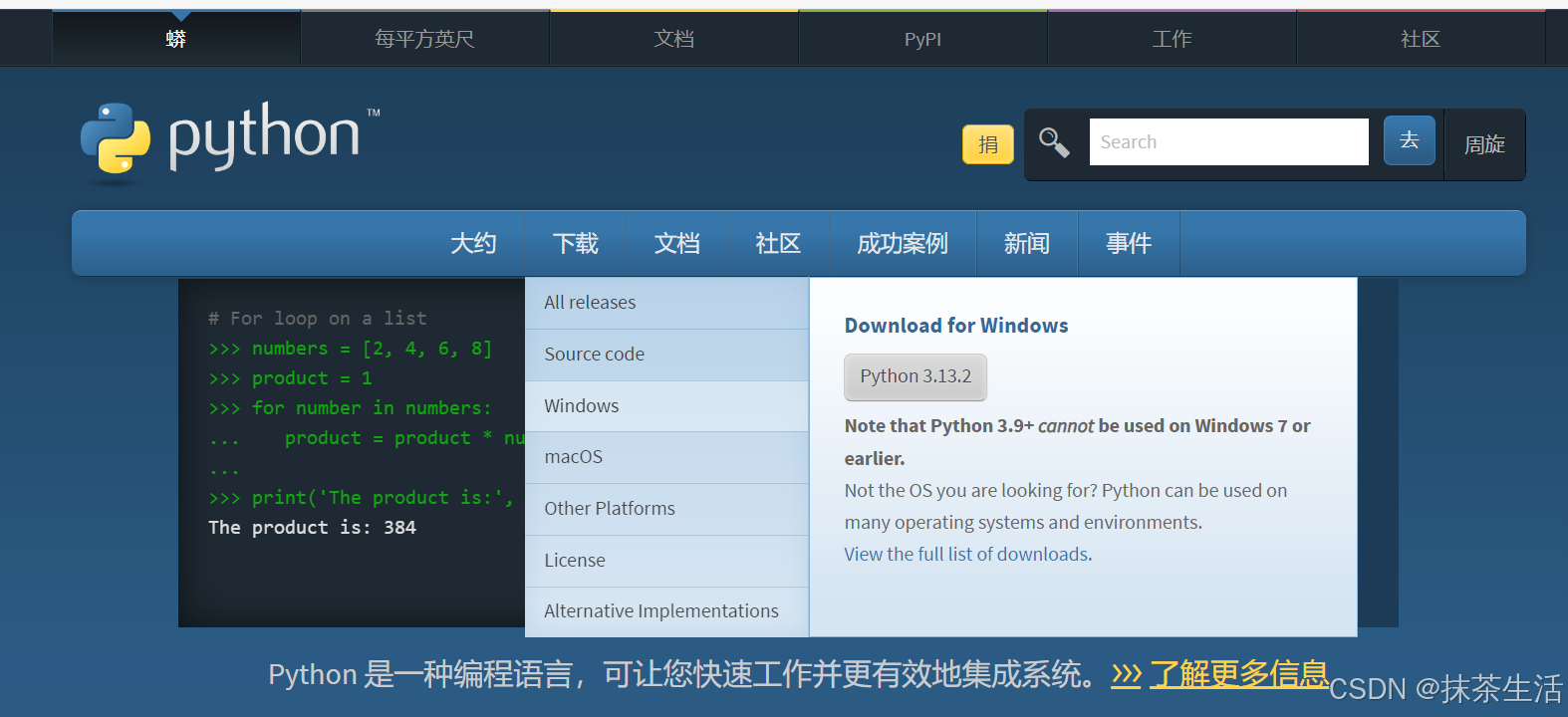1568x717 pixels.
Task: Open the 成功案例 main menu item
Action: [903, 243]
